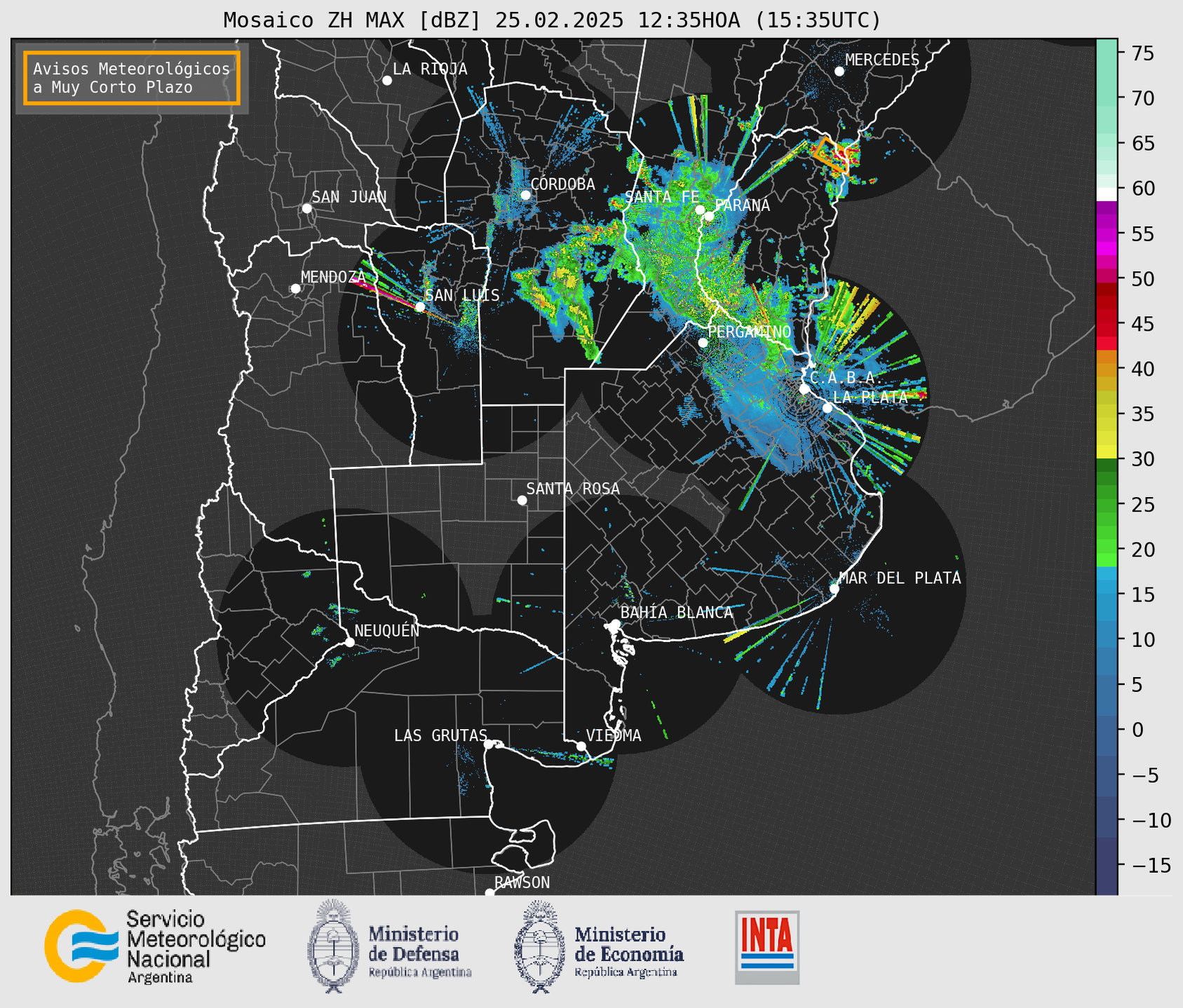This screenshot has width=1183, height=1008.
Task: Click the MAR DEL PLATA label text
Action: click(x=900, y=578)
